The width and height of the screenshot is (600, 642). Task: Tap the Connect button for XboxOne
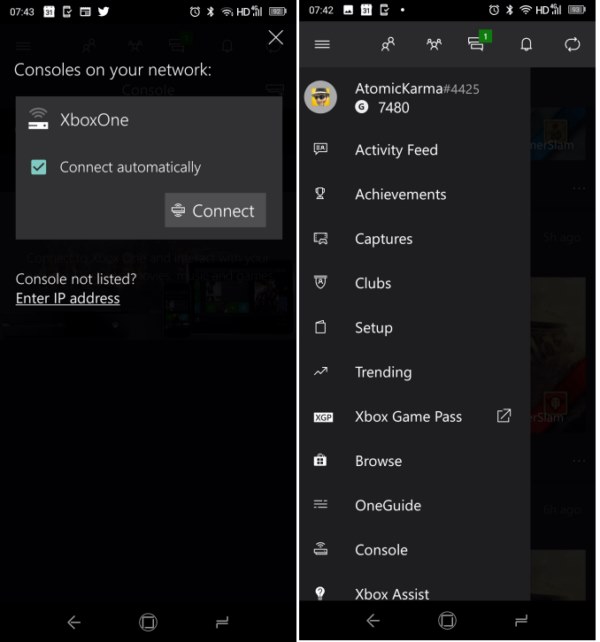click(215, 210)
